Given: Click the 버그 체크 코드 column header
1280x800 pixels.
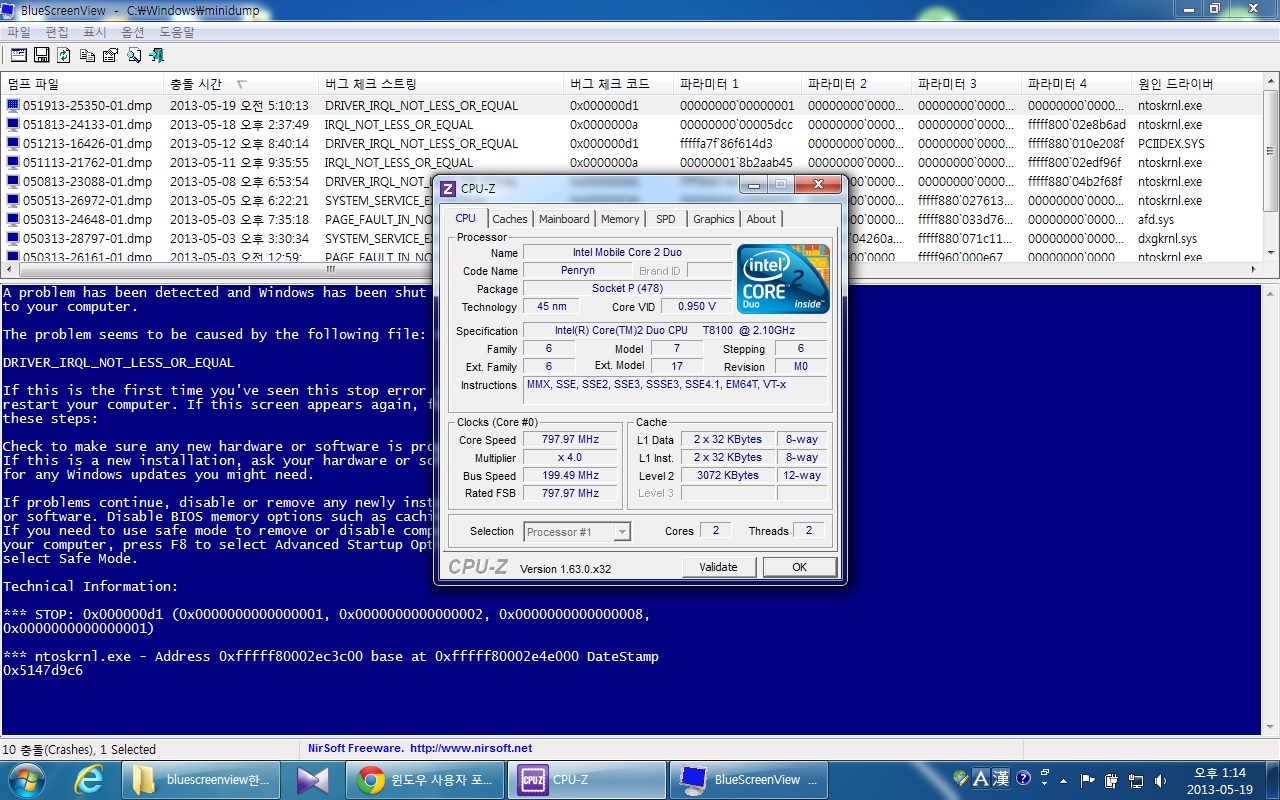Looking at the screenshot, I should (x=619, y=84).
